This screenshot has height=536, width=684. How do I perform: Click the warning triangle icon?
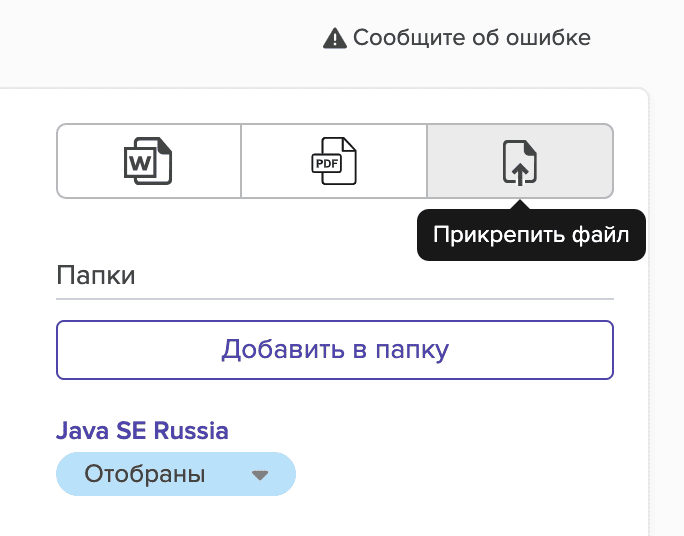(334, 38)
